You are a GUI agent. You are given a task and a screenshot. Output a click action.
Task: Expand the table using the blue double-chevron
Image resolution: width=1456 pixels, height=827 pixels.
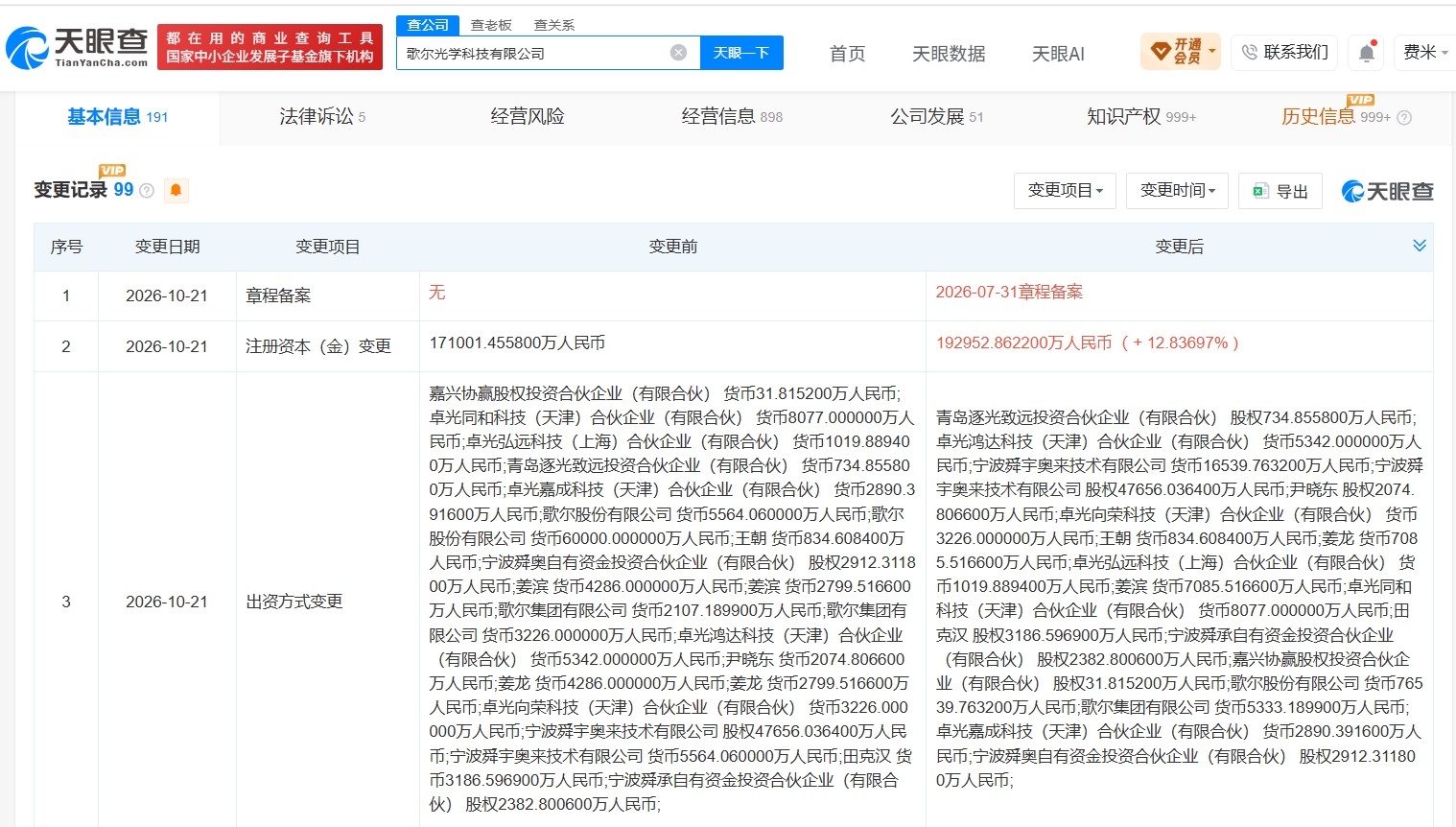pos(1420,246)
